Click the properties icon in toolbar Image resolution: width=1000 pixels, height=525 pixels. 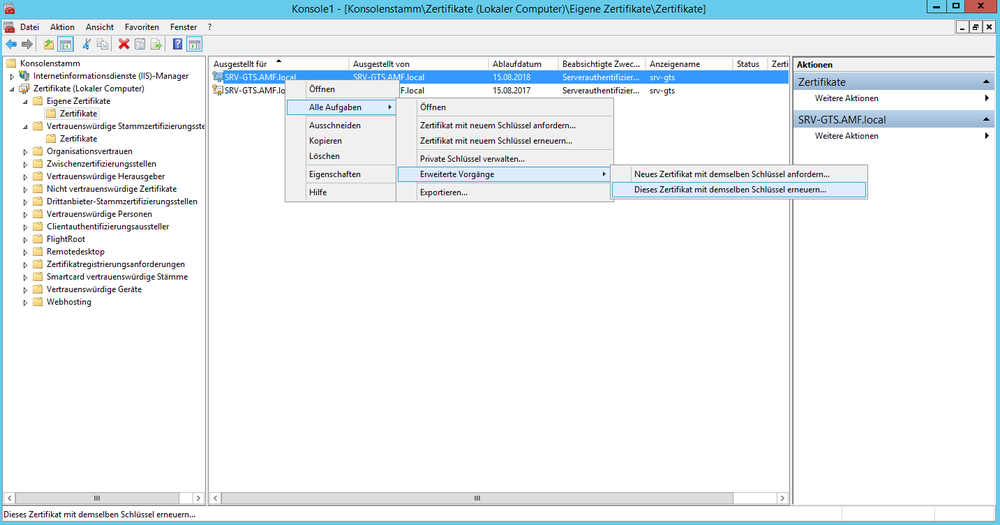(x=140, y=44)
